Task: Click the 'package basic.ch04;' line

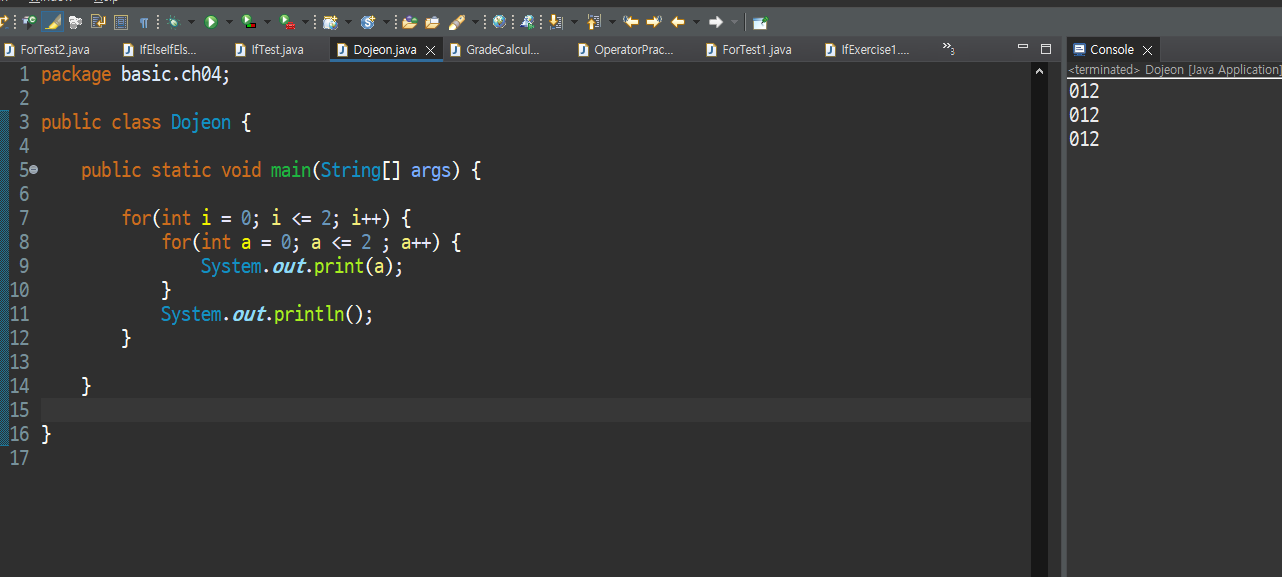Action: coord(136,74)
